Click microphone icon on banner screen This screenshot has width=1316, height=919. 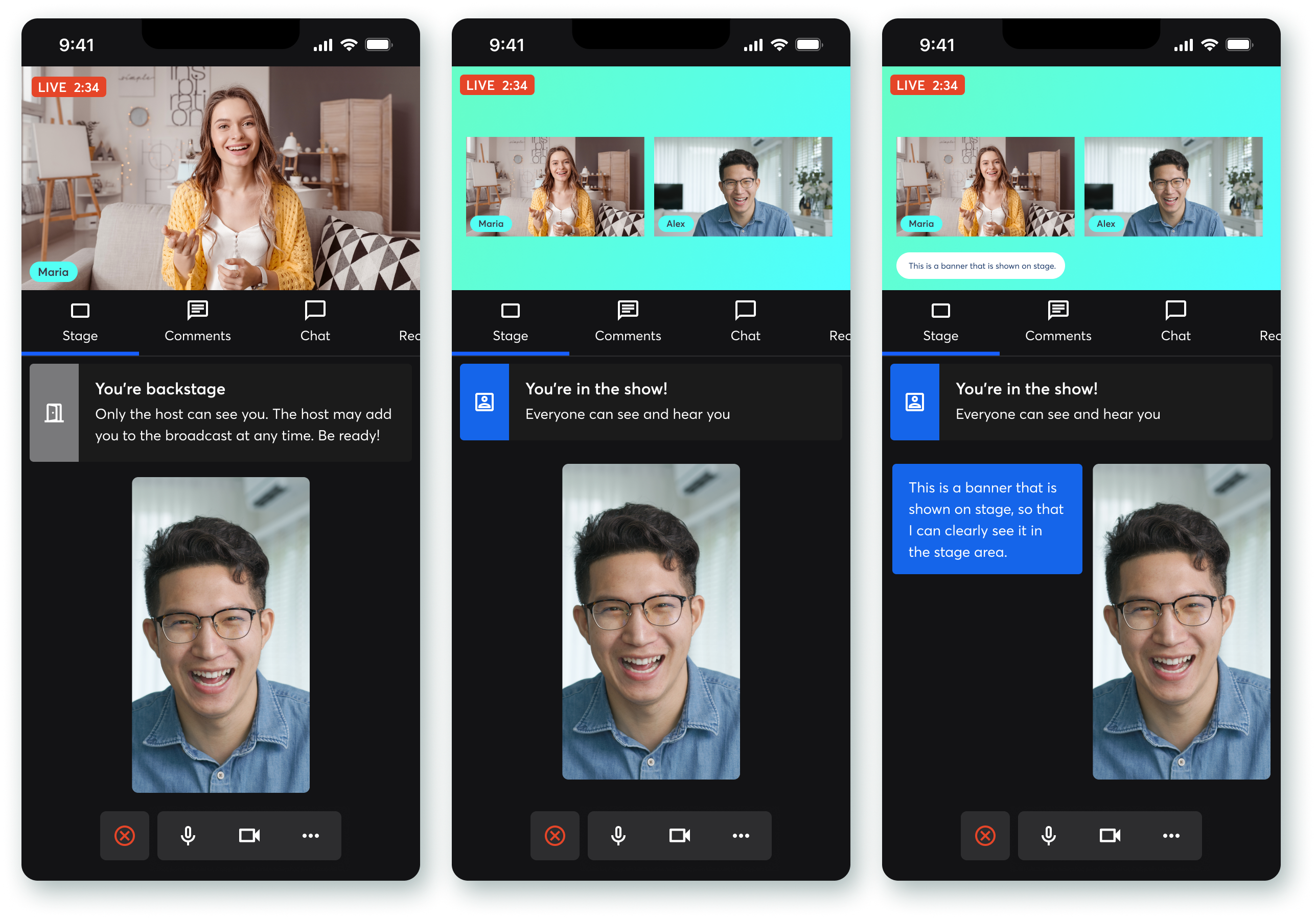[x=1048, y=835]
